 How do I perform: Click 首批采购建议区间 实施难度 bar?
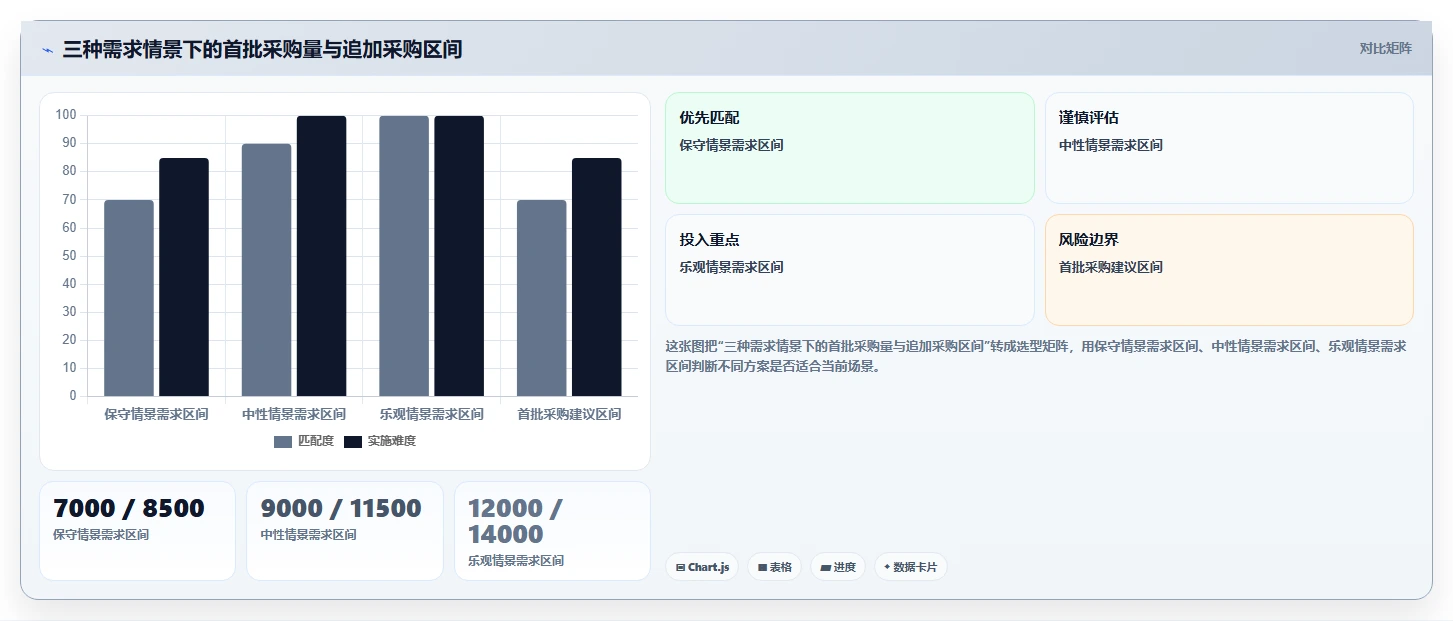[x=597, y=277]
